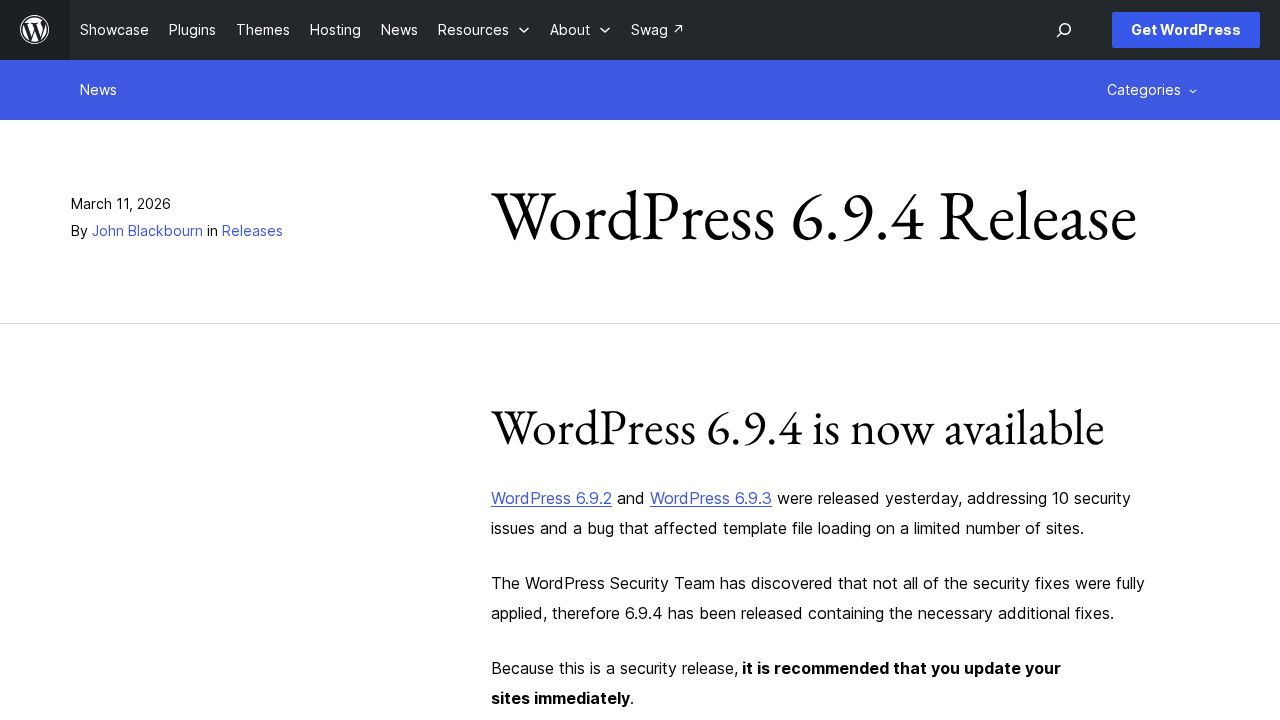This screenshot has width=1280, height=720.
Task: Follow the WordPress 6.9.3 link
Action: tap(711, 498)
